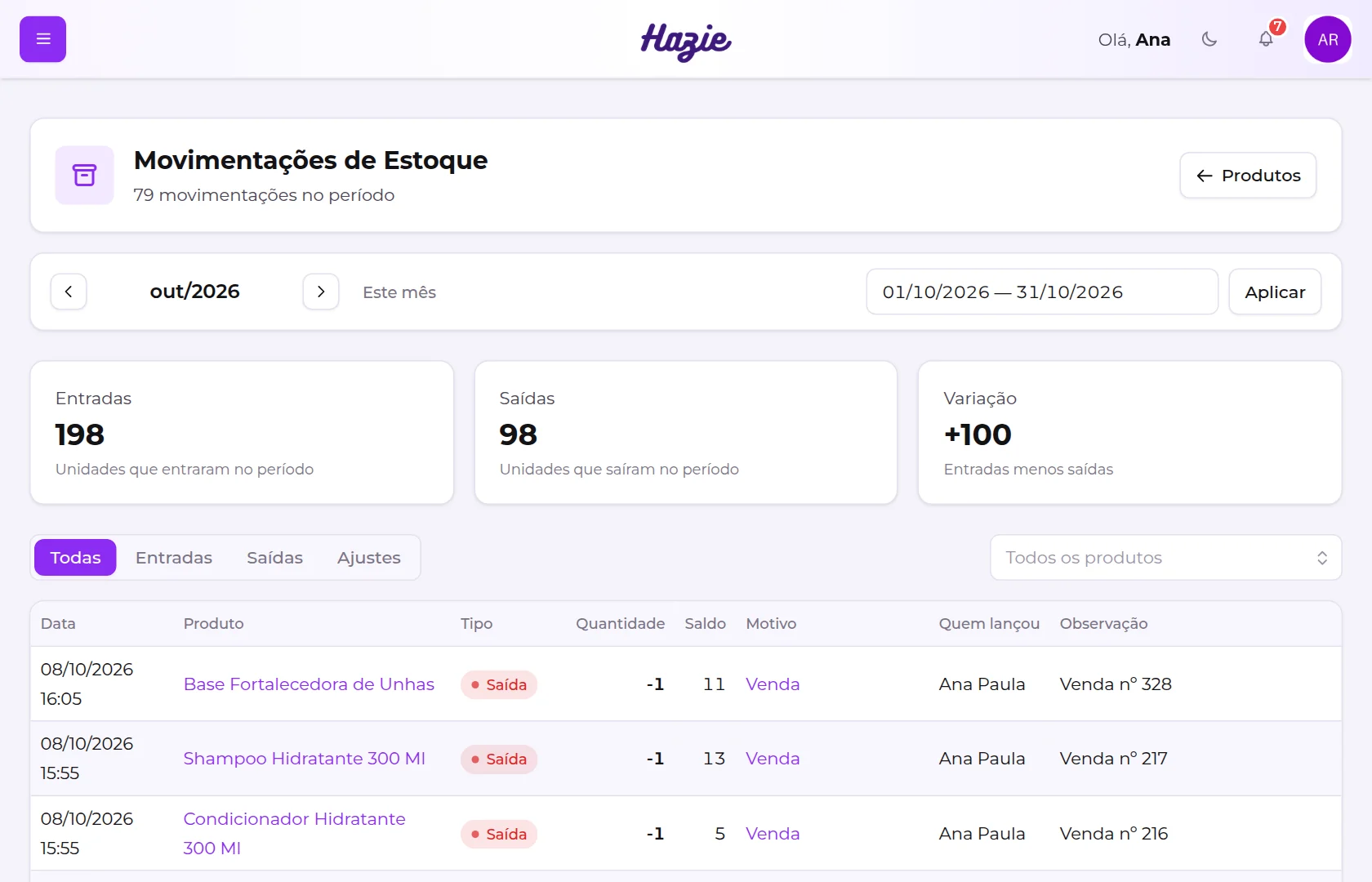The width and height of the screenshot is (1372, 882).
Task: Click the Data column header
Action: 58,624
